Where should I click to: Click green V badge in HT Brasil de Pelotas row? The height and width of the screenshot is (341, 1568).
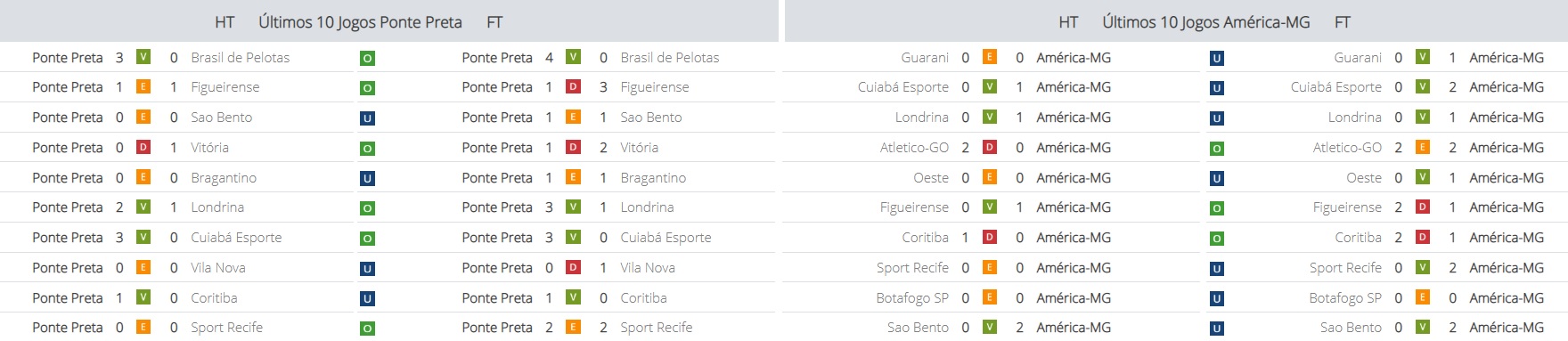tap(143, 57)
